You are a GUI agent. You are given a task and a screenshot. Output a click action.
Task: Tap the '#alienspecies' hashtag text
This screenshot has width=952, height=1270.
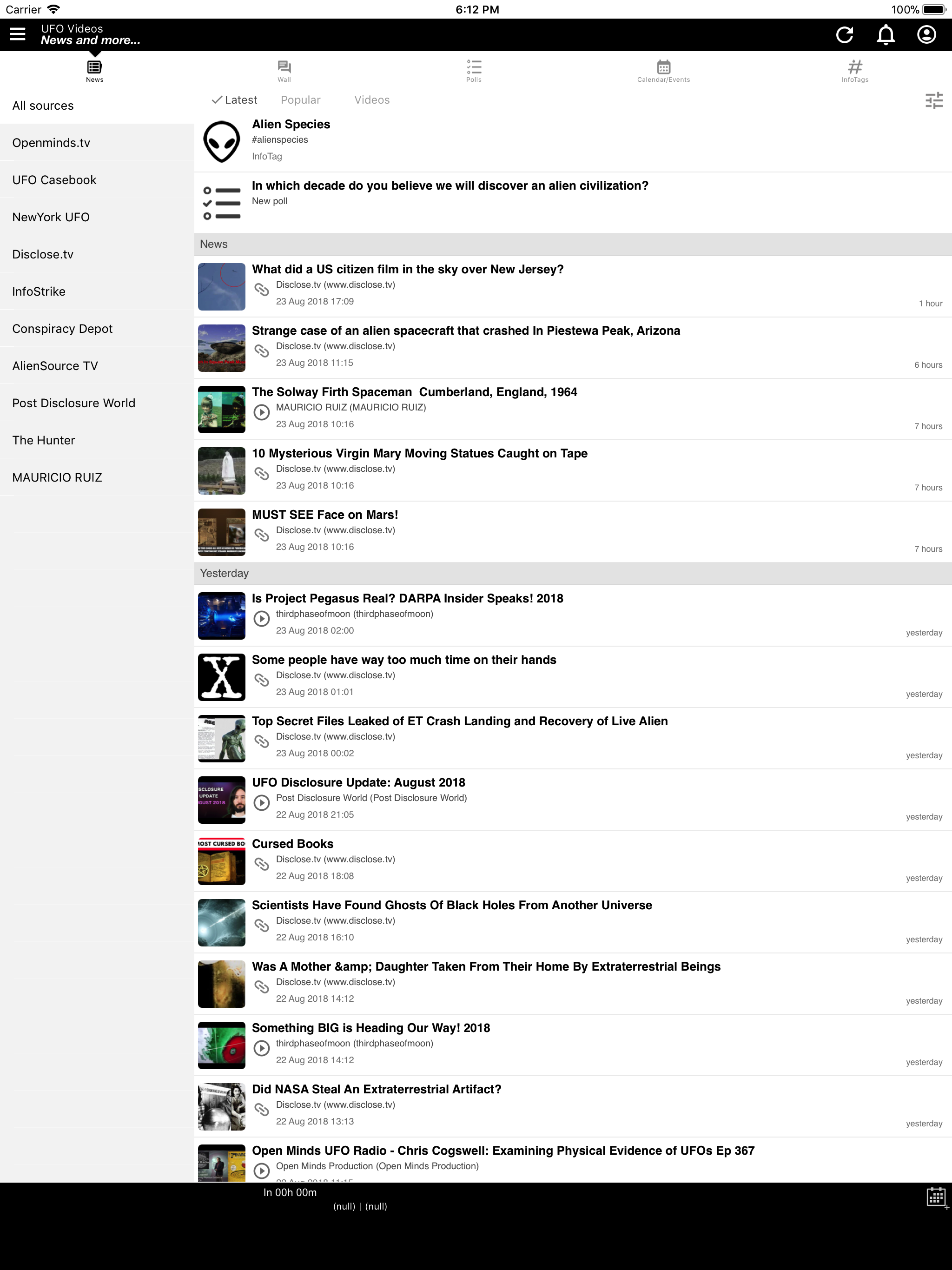click(x=280, y=139)
